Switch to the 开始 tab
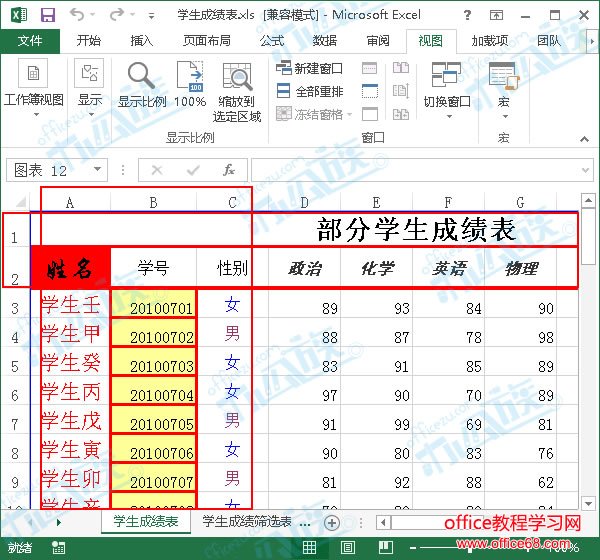The height and width of the screenshot is (560, 600). tap(88, 41)
